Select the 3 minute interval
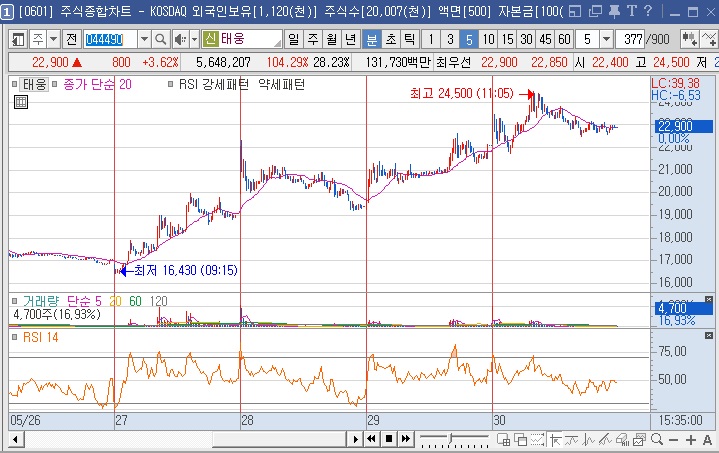The width and height of the screenshot is (719, 453). (x=450, y=39)
